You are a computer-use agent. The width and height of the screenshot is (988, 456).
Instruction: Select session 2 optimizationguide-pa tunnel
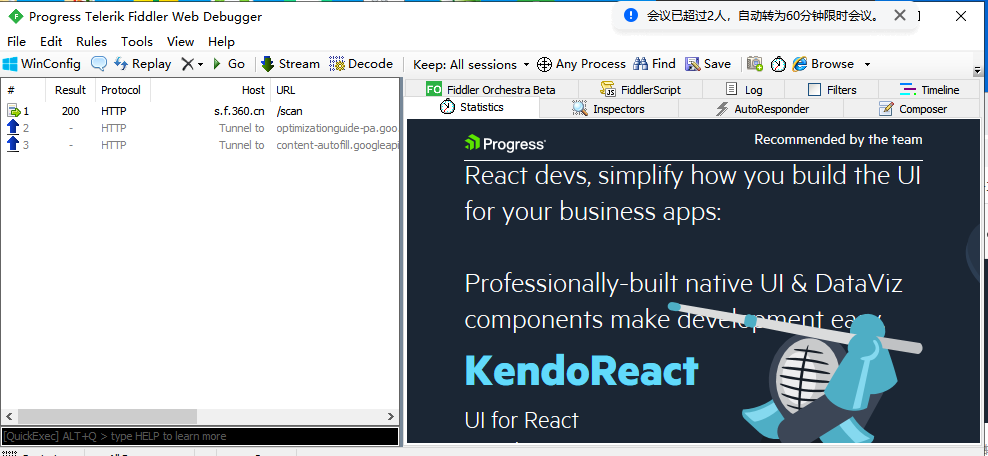(200, 128)
